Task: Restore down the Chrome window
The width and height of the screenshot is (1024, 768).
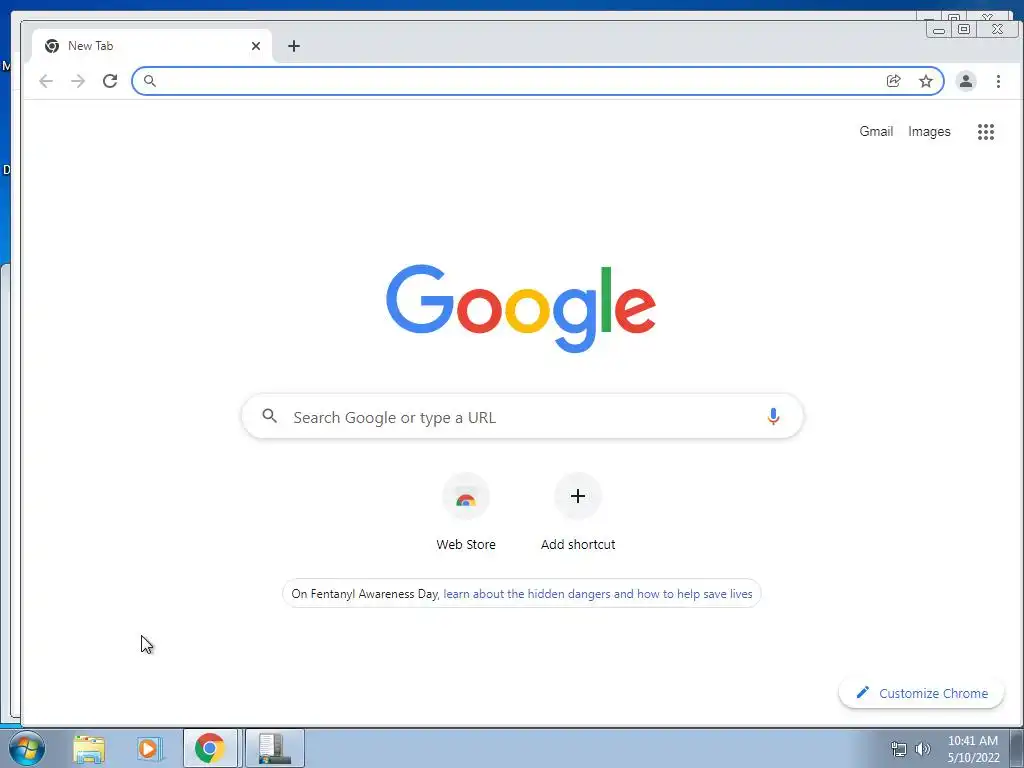Action: [964, 29]
